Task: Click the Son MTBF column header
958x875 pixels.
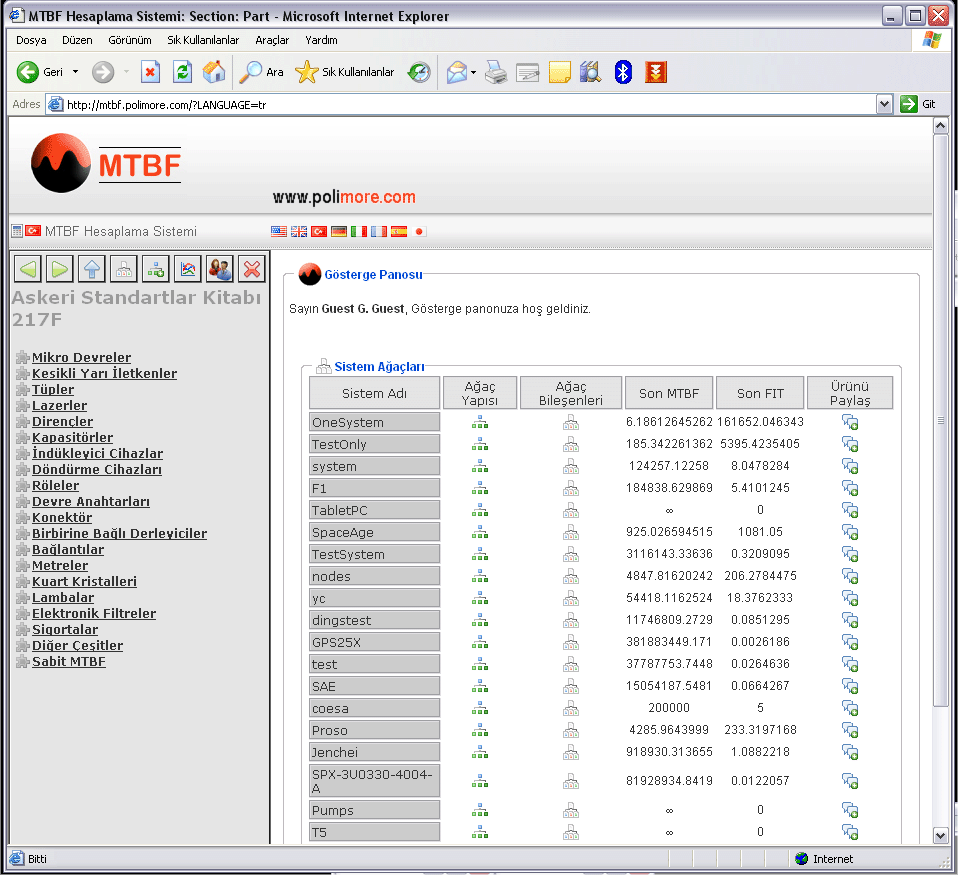Action: tap(669, 394)
